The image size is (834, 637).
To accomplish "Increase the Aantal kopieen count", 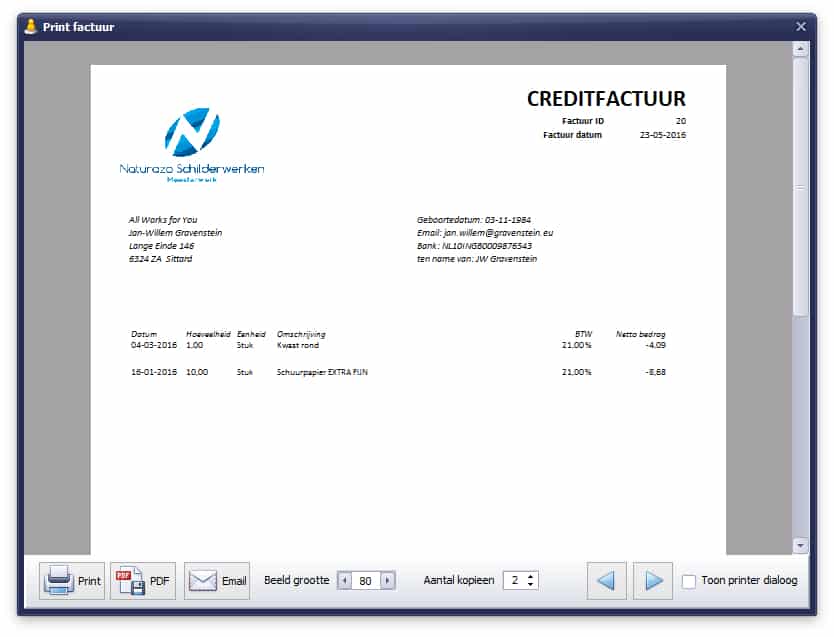I will click(x=530, y=575).
